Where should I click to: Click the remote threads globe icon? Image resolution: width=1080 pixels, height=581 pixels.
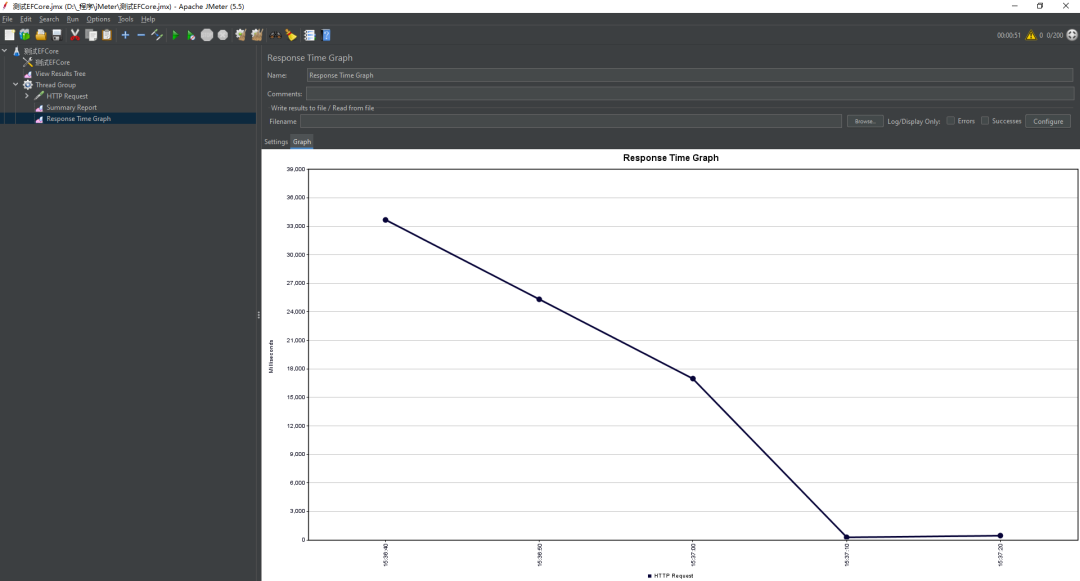[x=1072, y=35]
